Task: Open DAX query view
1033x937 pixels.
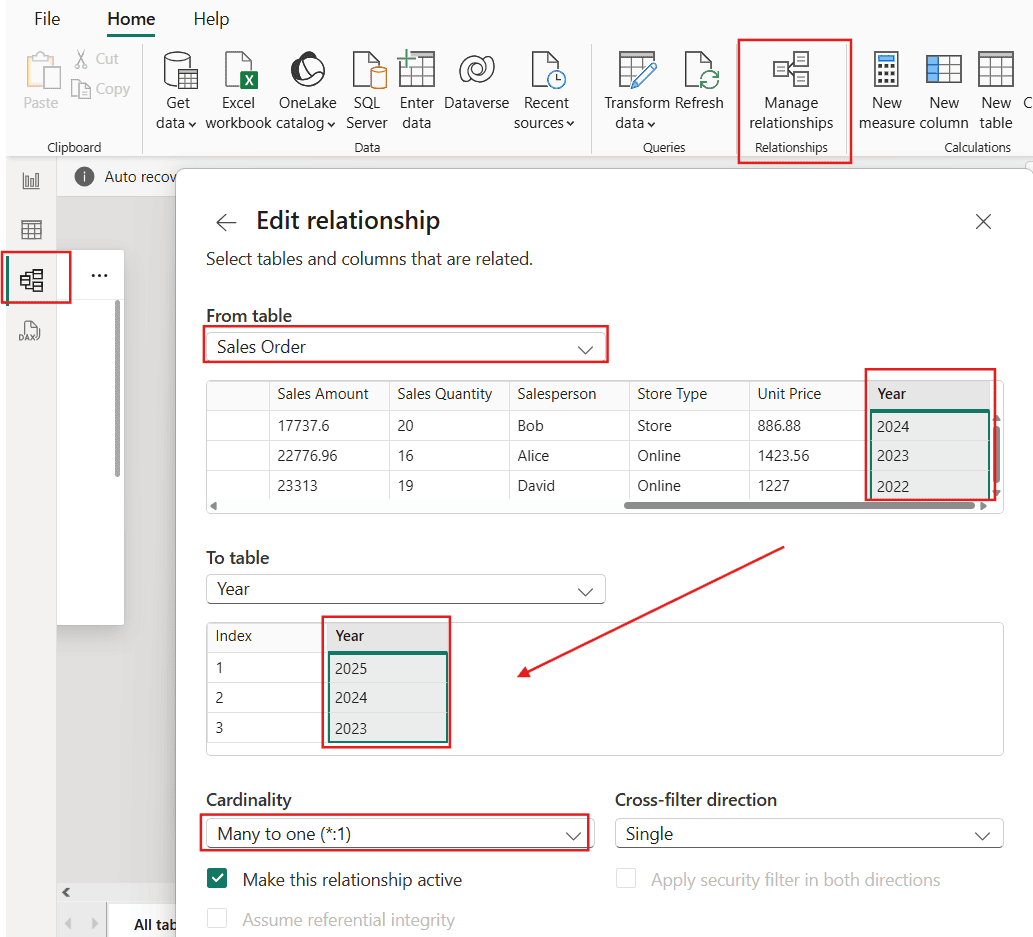Action: coord(30,330)
